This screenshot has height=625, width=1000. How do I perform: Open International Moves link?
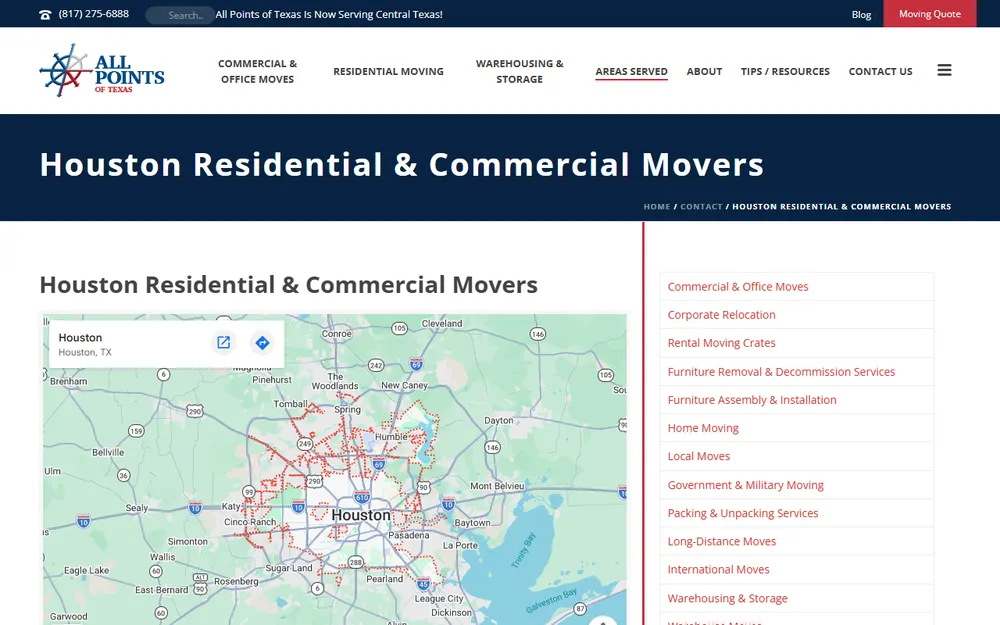pyautogui.click(x=718, y=570)
